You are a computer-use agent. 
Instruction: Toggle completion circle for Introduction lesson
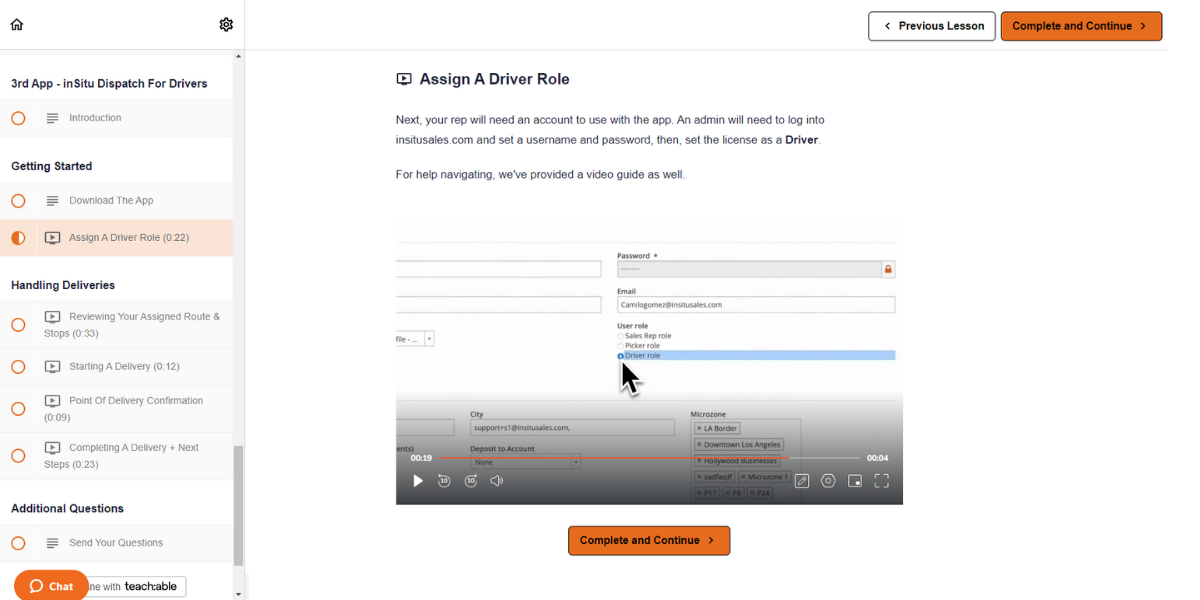click(x=18, y=118)
